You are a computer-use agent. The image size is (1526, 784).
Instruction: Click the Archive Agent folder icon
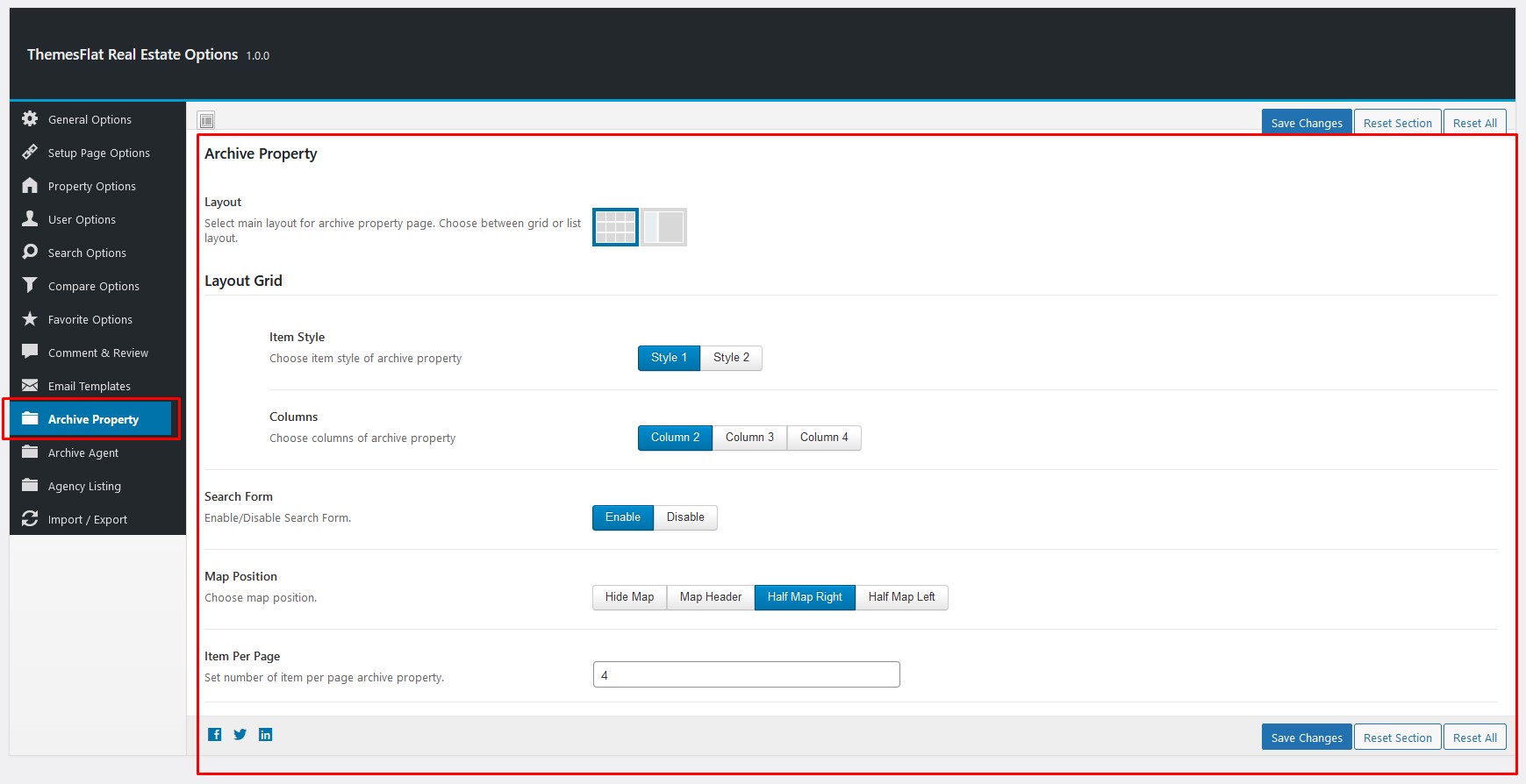30,452
